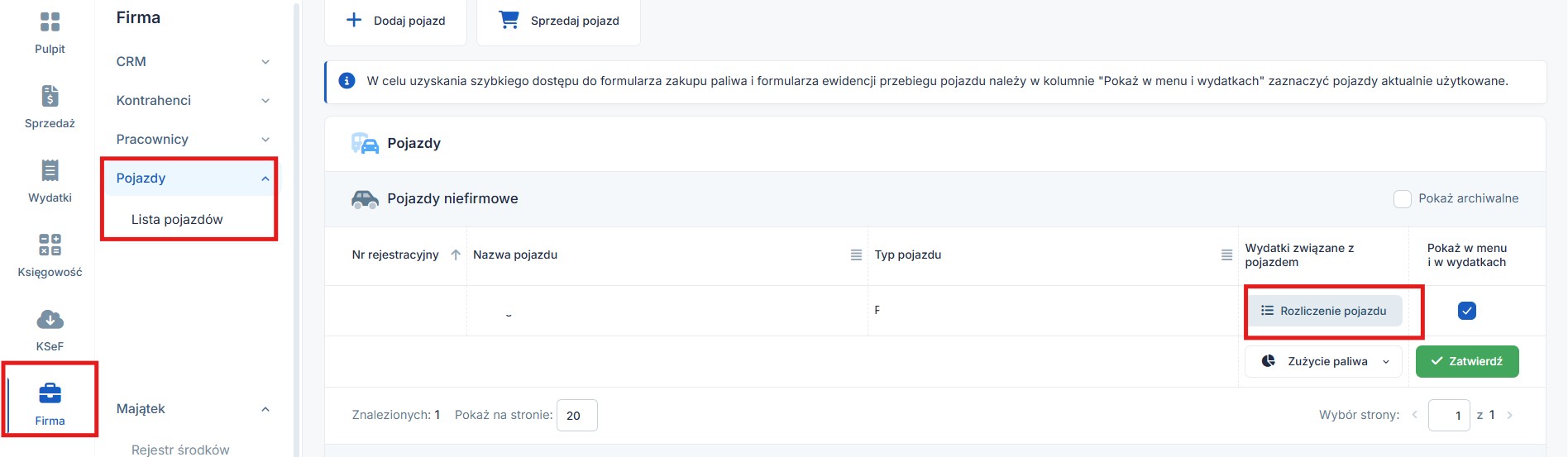Open the Zużycie paliwa dropdown
The width and height of the screenshot is (1568, 457).
[1324, 361]
